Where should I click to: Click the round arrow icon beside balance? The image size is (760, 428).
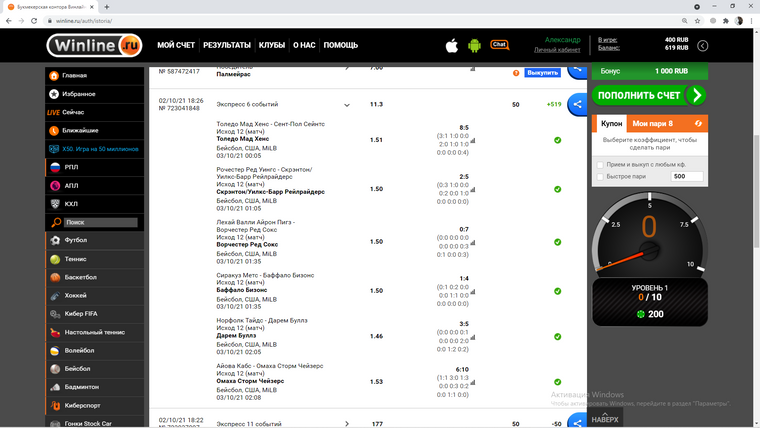click(x=702, y=46)
